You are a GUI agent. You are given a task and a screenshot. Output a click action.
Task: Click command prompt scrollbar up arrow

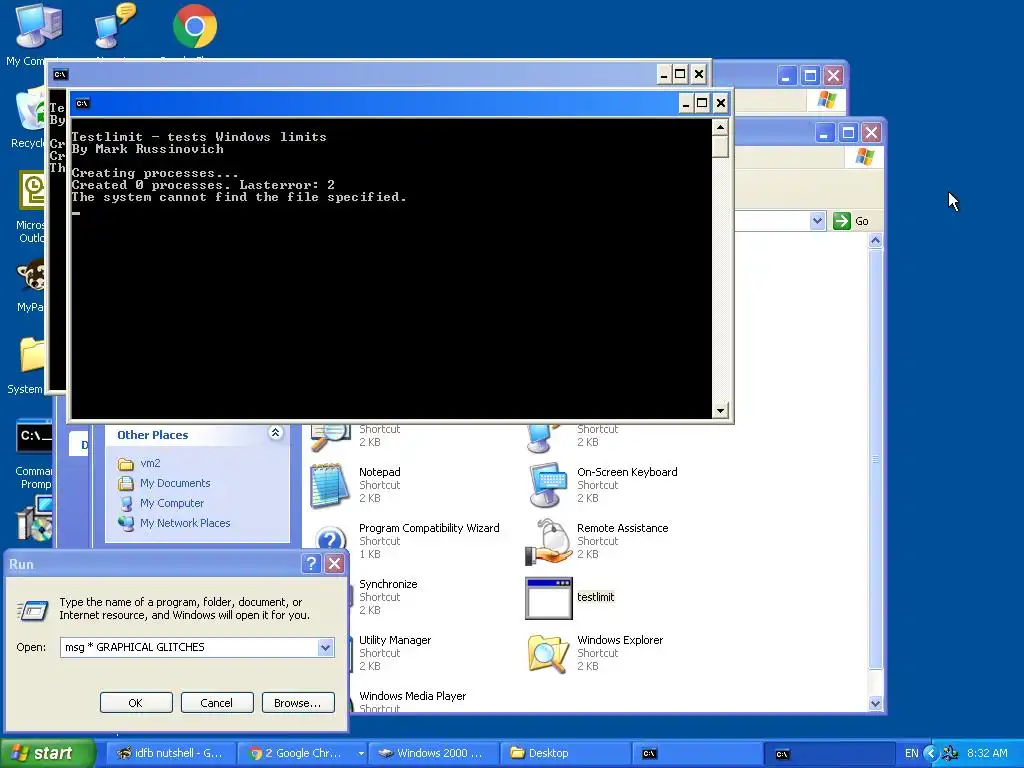[720, 127]
